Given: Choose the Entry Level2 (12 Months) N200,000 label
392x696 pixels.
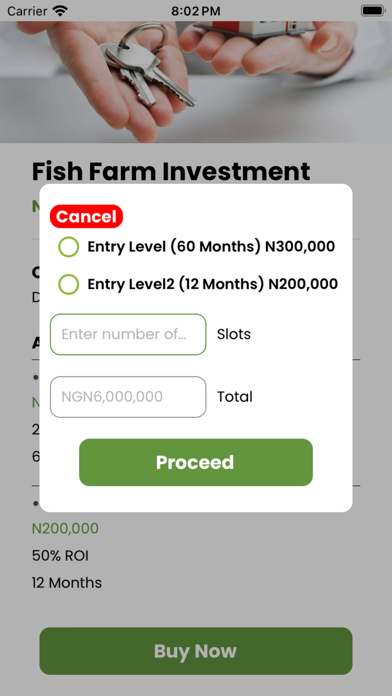Looking at the screenshot, I should click(213, 284).
